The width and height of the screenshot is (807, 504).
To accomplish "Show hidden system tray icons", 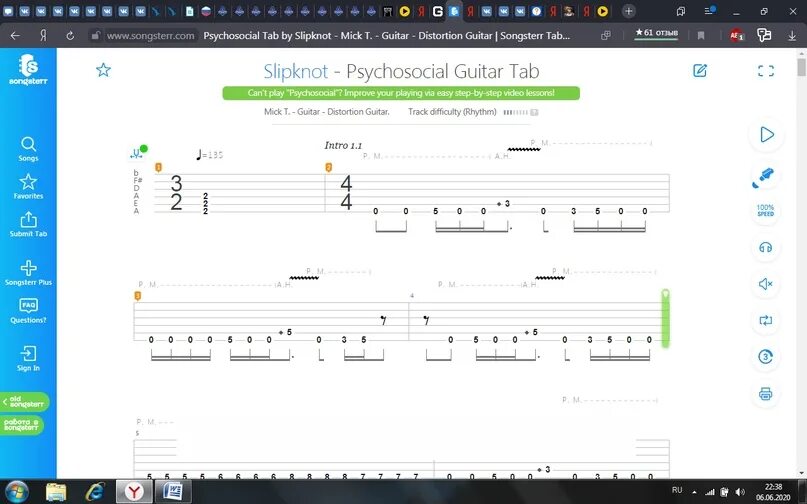I will tap(694, 492).
